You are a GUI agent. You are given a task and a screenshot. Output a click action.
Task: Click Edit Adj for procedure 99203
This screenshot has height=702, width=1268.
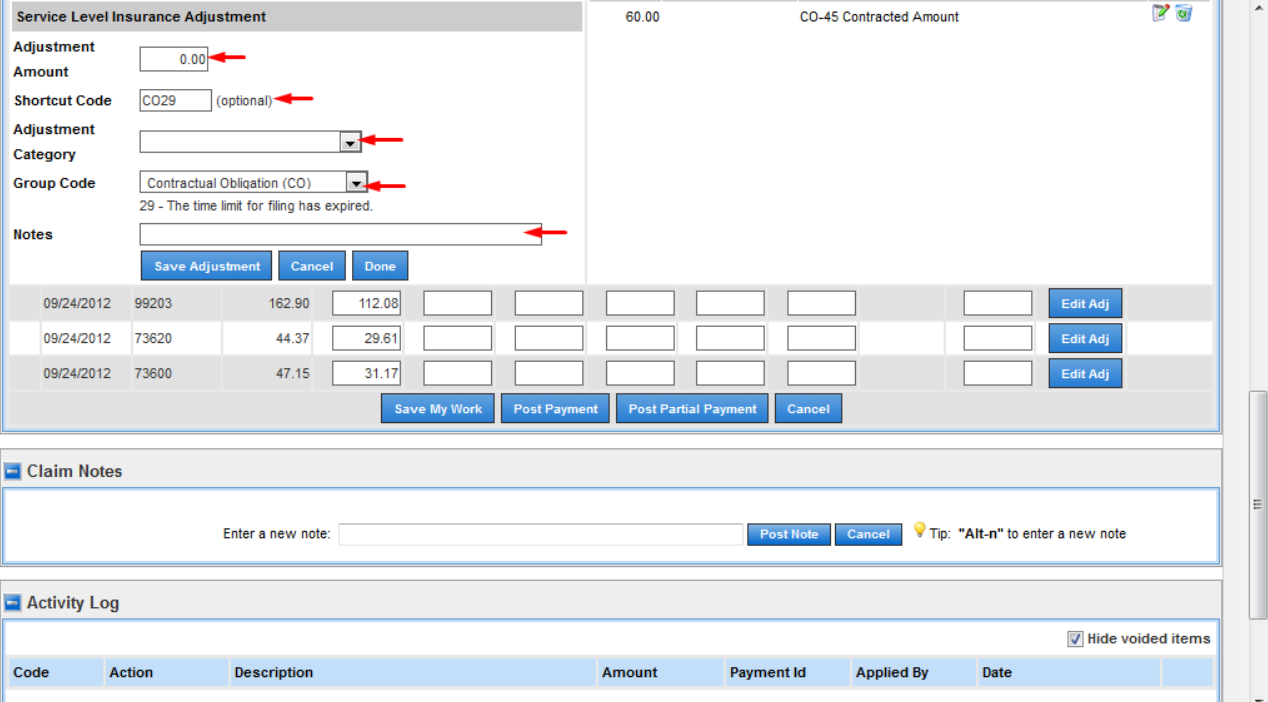1085,304
